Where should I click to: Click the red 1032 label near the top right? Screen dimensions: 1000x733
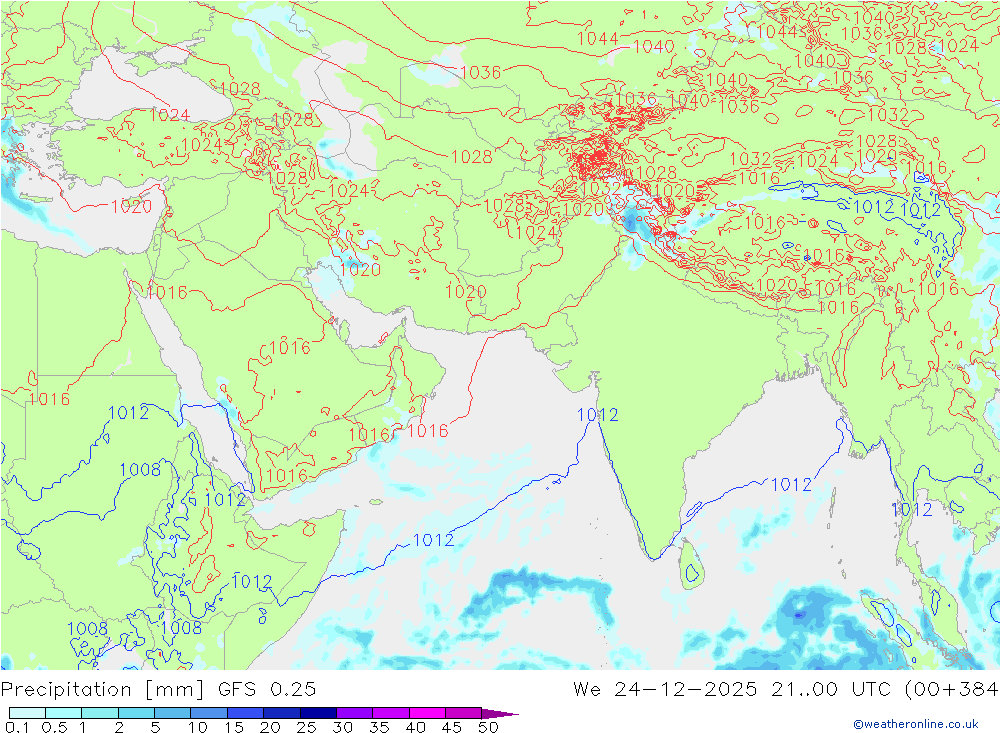tap(888, 115)
